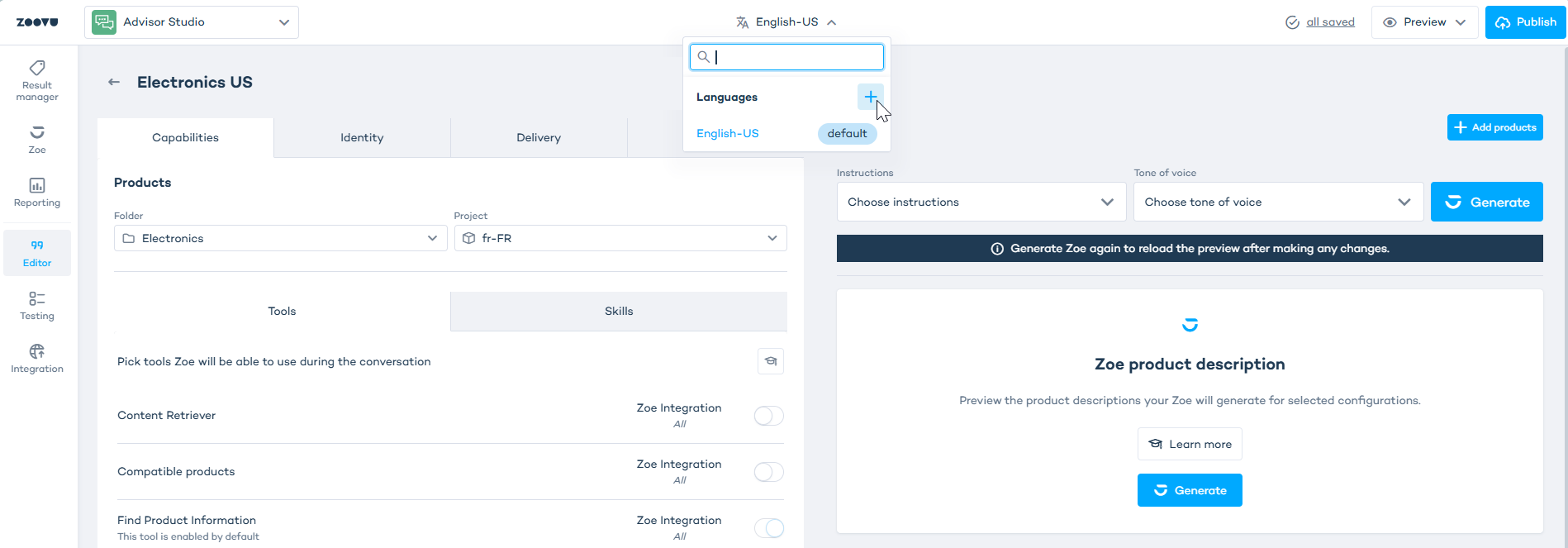Toggle the Find Product Information tool
Viewport: 1568px width, 548px height.
tap(769, 528)
